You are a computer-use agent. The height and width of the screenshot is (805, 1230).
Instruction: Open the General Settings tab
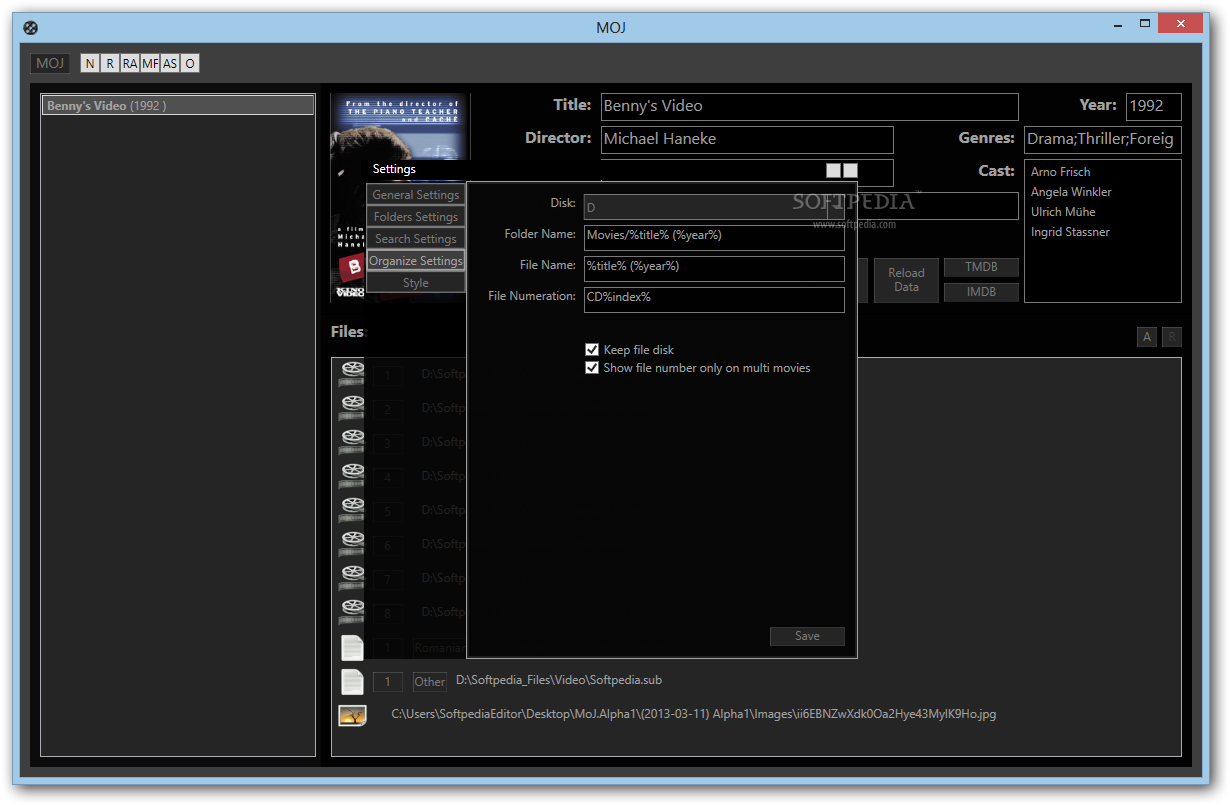tap(416, 195)
